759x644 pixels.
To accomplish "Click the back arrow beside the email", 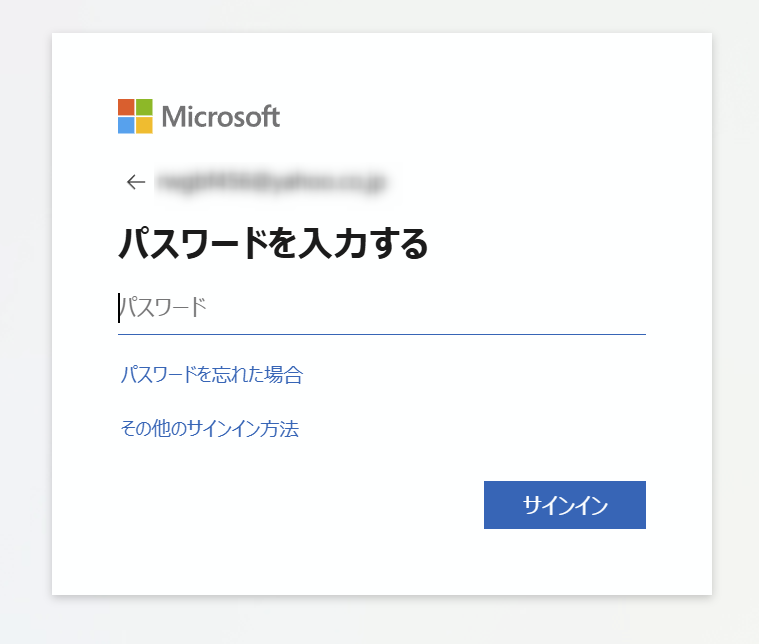I will pos(136,182).
